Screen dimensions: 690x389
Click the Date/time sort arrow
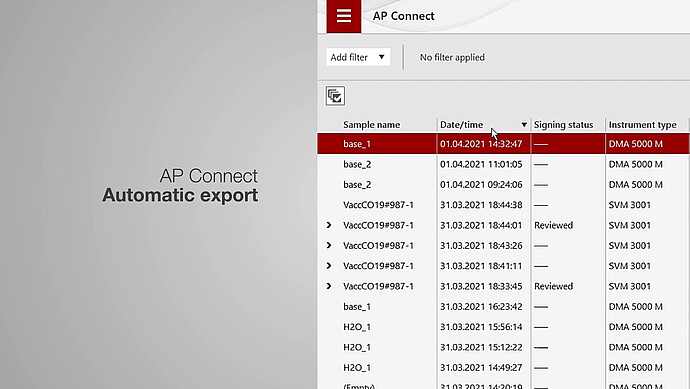tap(524, 125)
